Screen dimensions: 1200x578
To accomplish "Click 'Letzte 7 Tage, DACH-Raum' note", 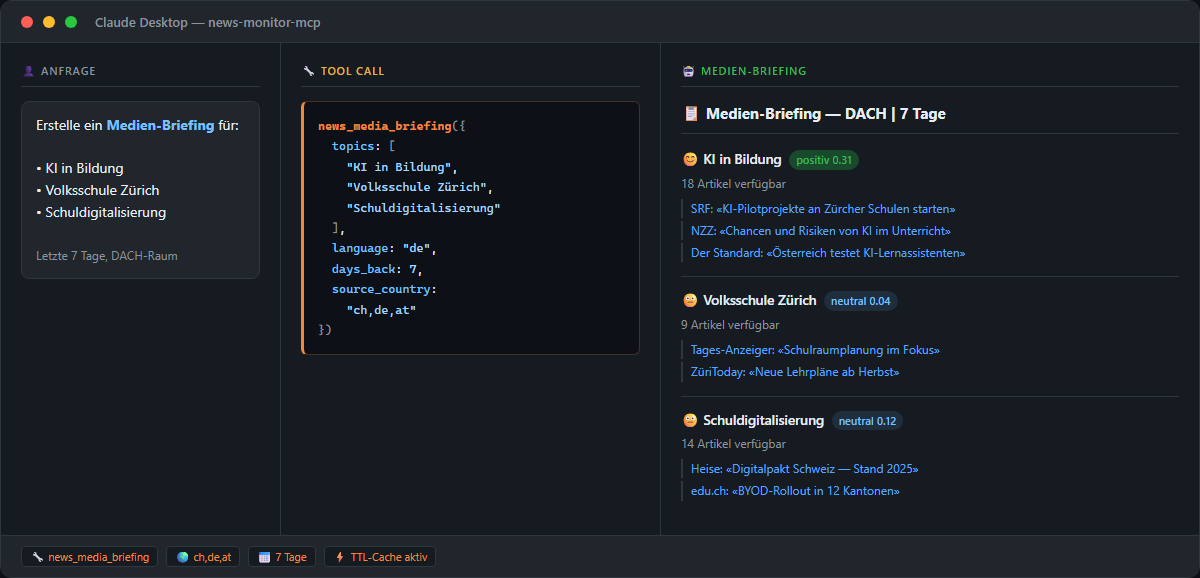I will coord(107,256).
